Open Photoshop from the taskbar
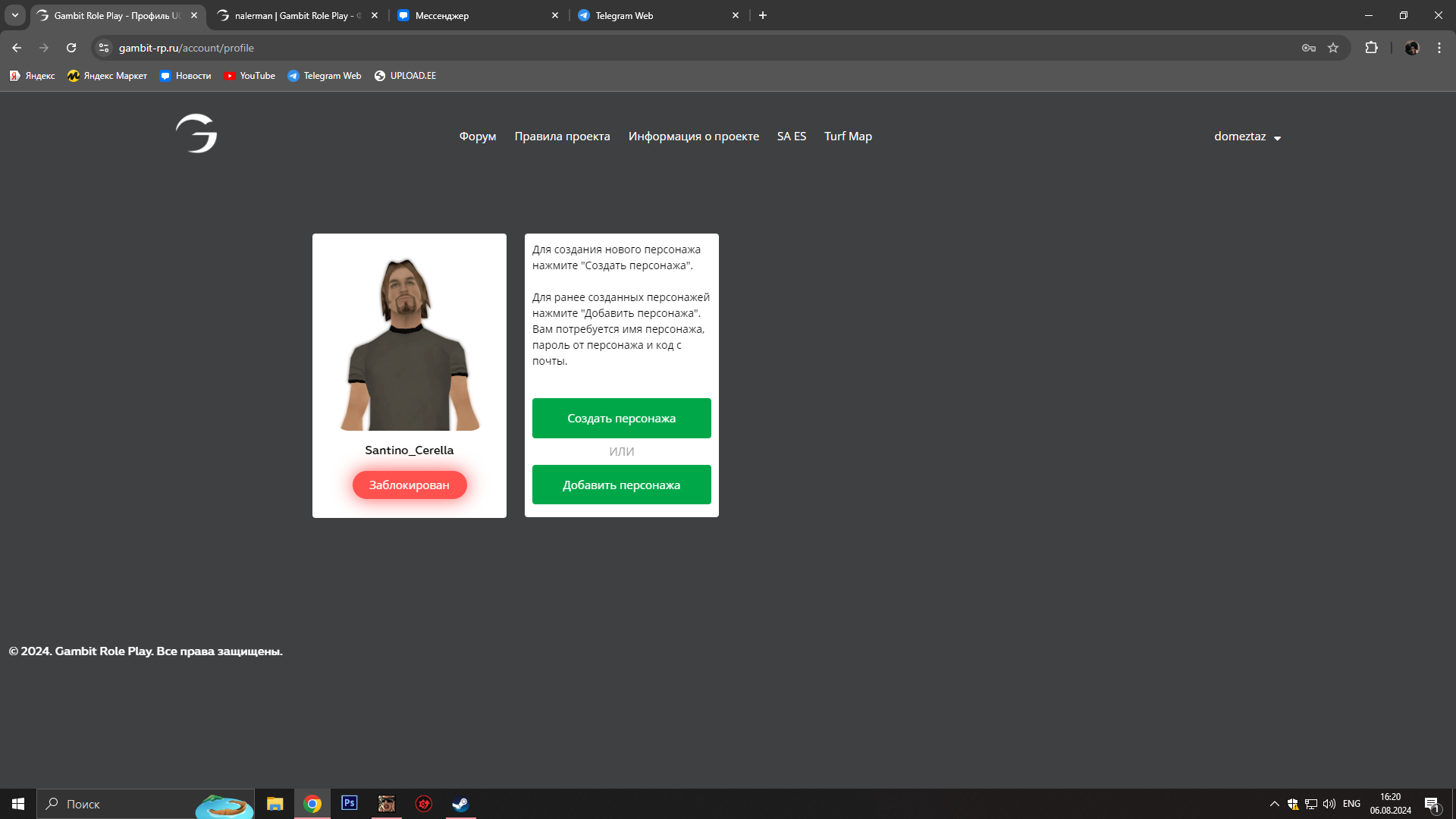Viewport: 1456px width, 819px height. [x=349, y=803]
